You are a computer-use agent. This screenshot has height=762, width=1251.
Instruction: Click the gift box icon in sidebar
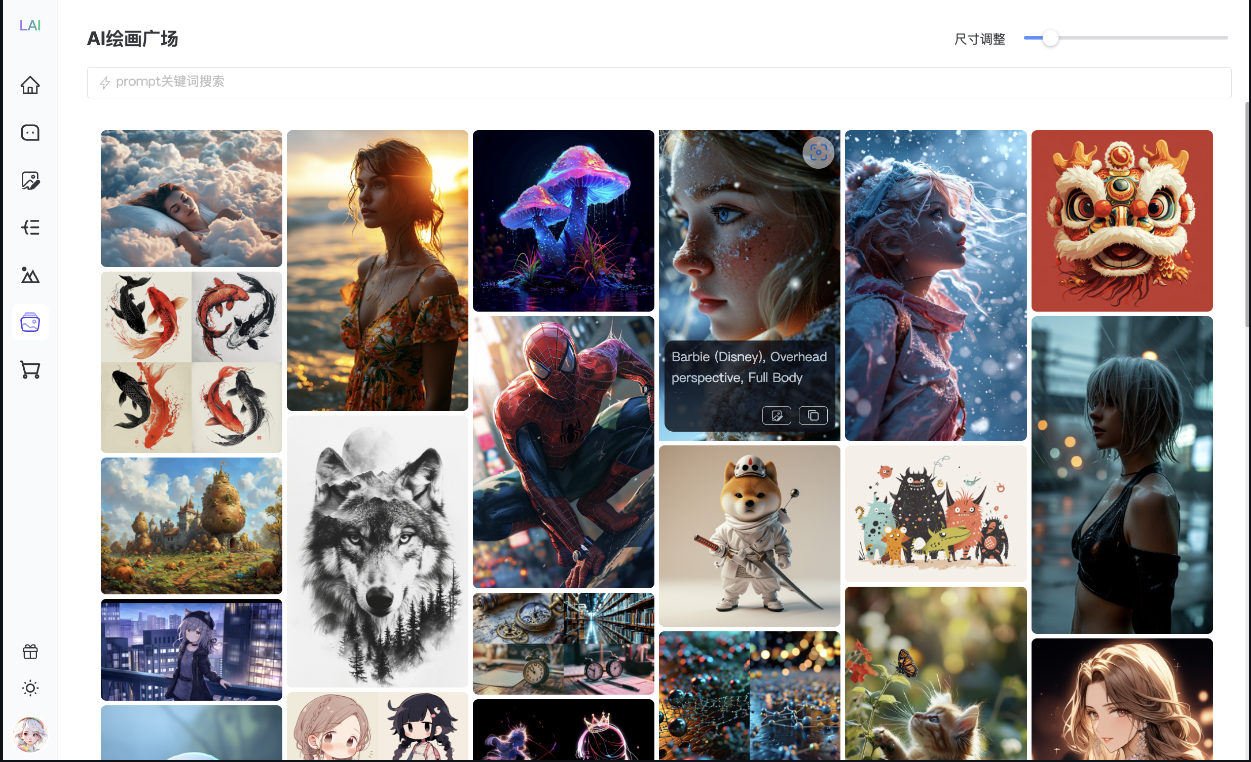[x=30, y=652]
